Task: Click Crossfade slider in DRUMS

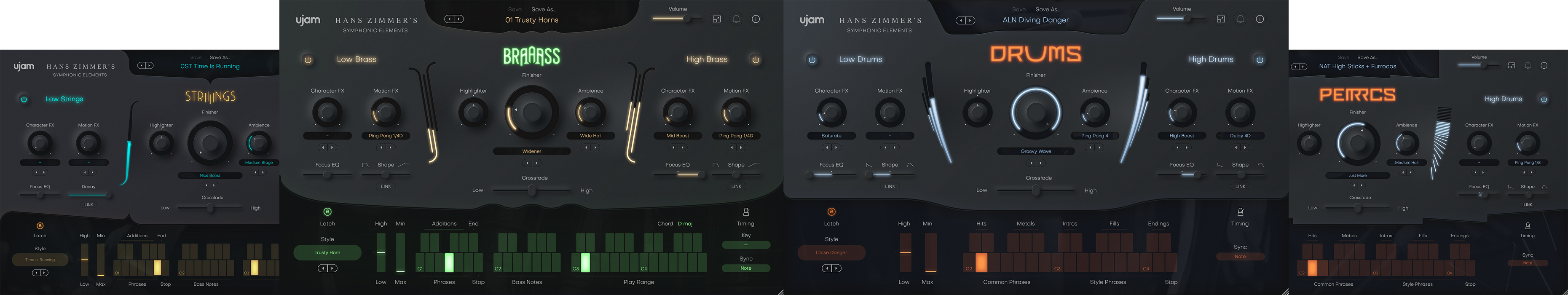Action: pos(1035,190)
